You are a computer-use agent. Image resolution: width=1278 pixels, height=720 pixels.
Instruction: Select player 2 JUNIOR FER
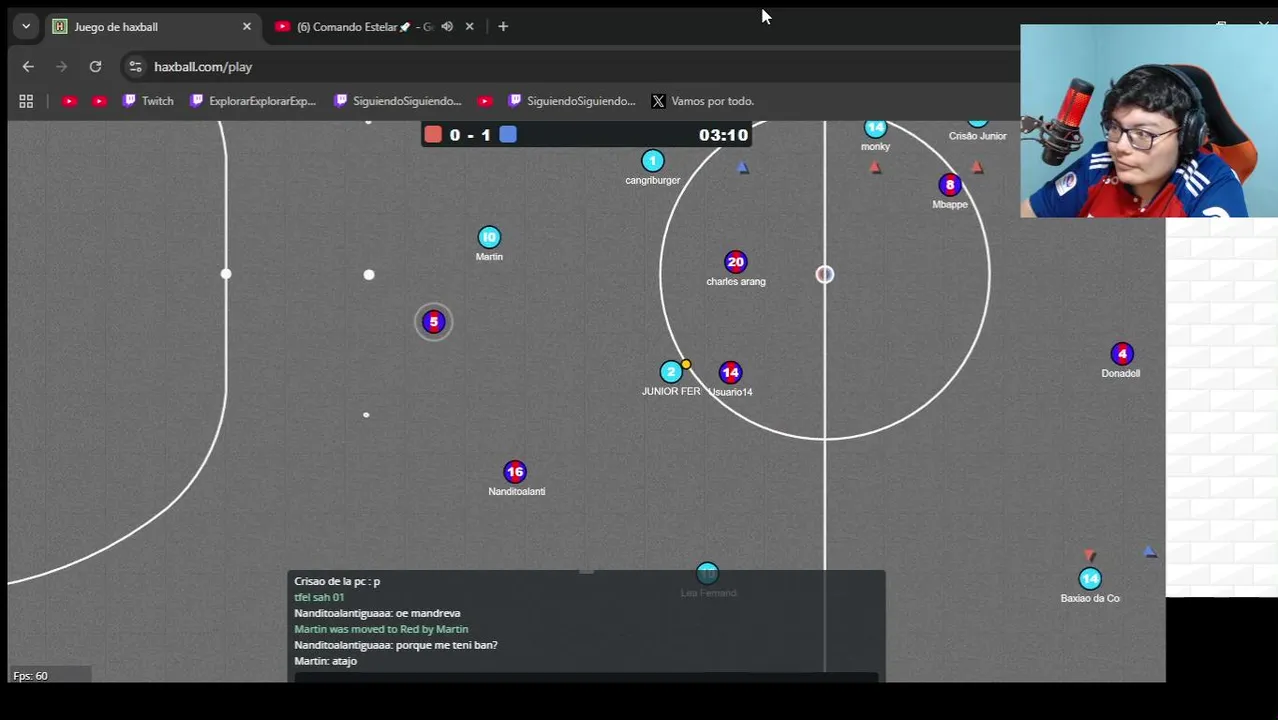(x=671, y=372)
